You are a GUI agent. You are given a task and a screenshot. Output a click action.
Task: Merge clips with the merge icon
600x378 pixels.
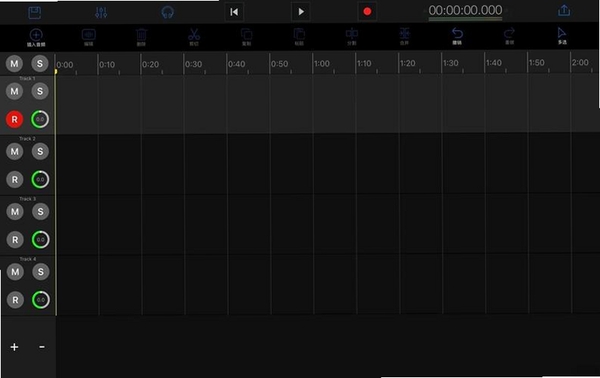(x=404, y=37)
